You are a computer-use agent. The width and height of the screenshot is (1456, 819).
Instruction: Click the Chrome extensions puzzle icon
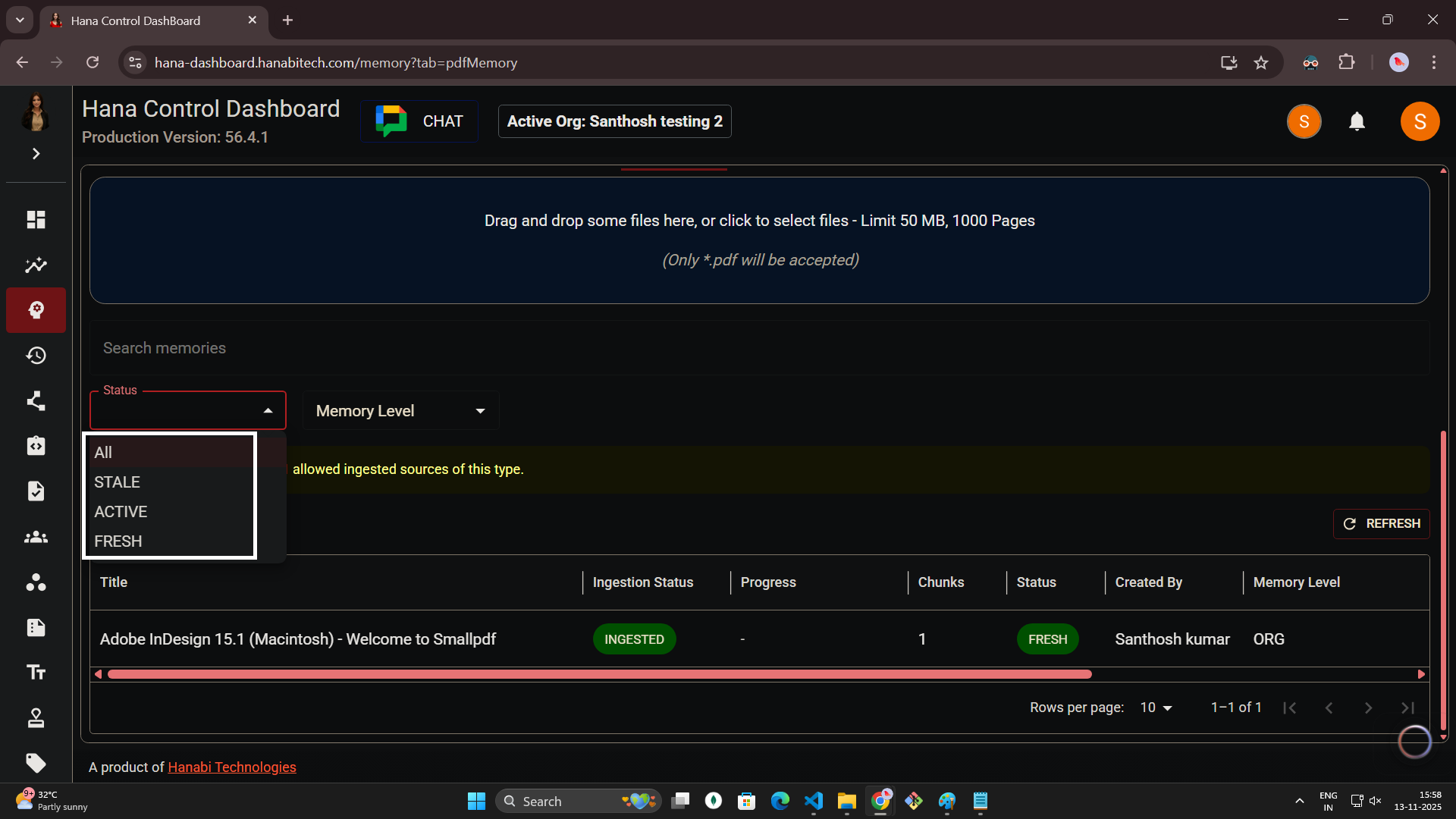point(1348,62)
